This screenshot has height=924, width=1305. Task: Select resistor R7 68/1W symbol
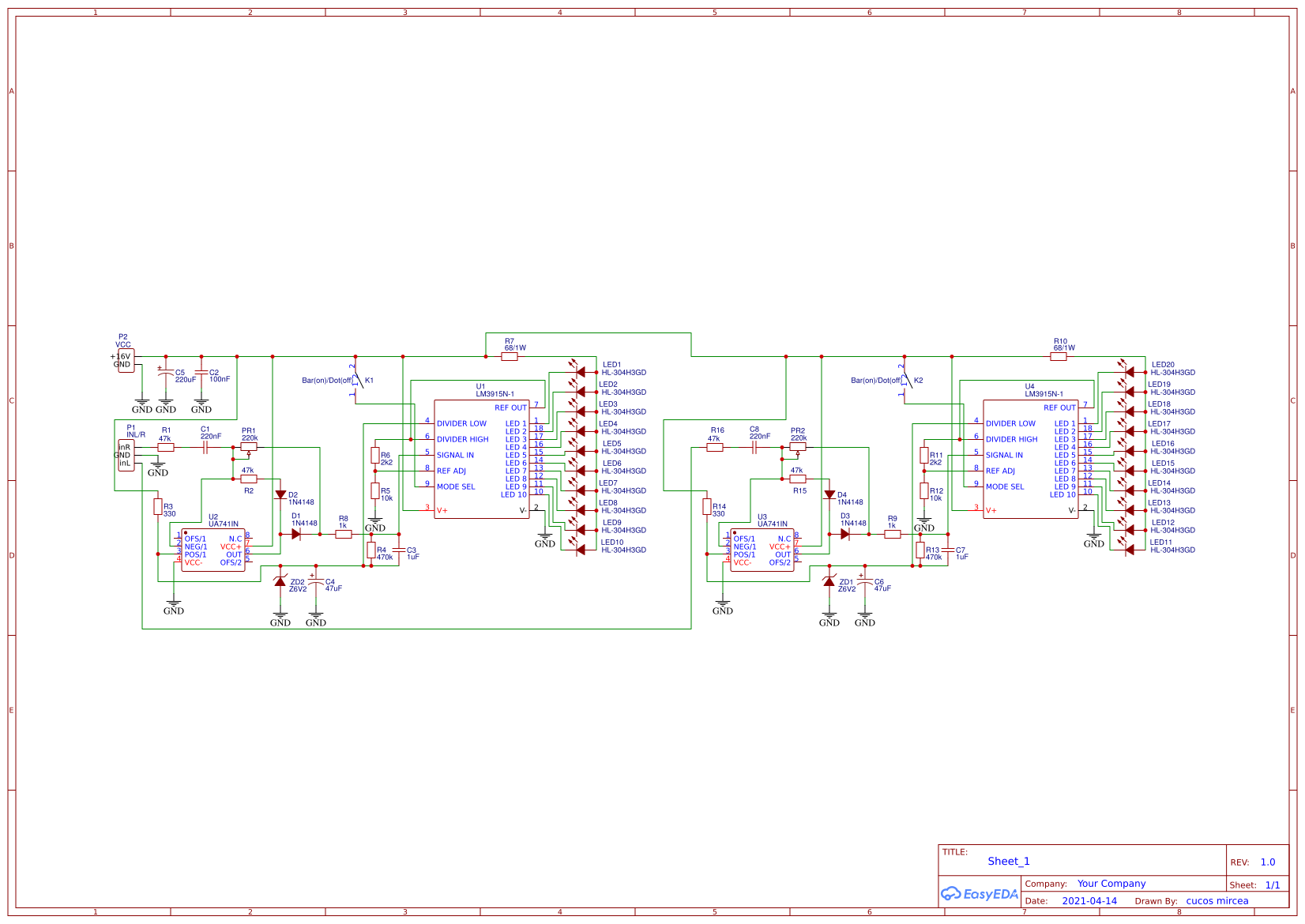tap(510, 355)
